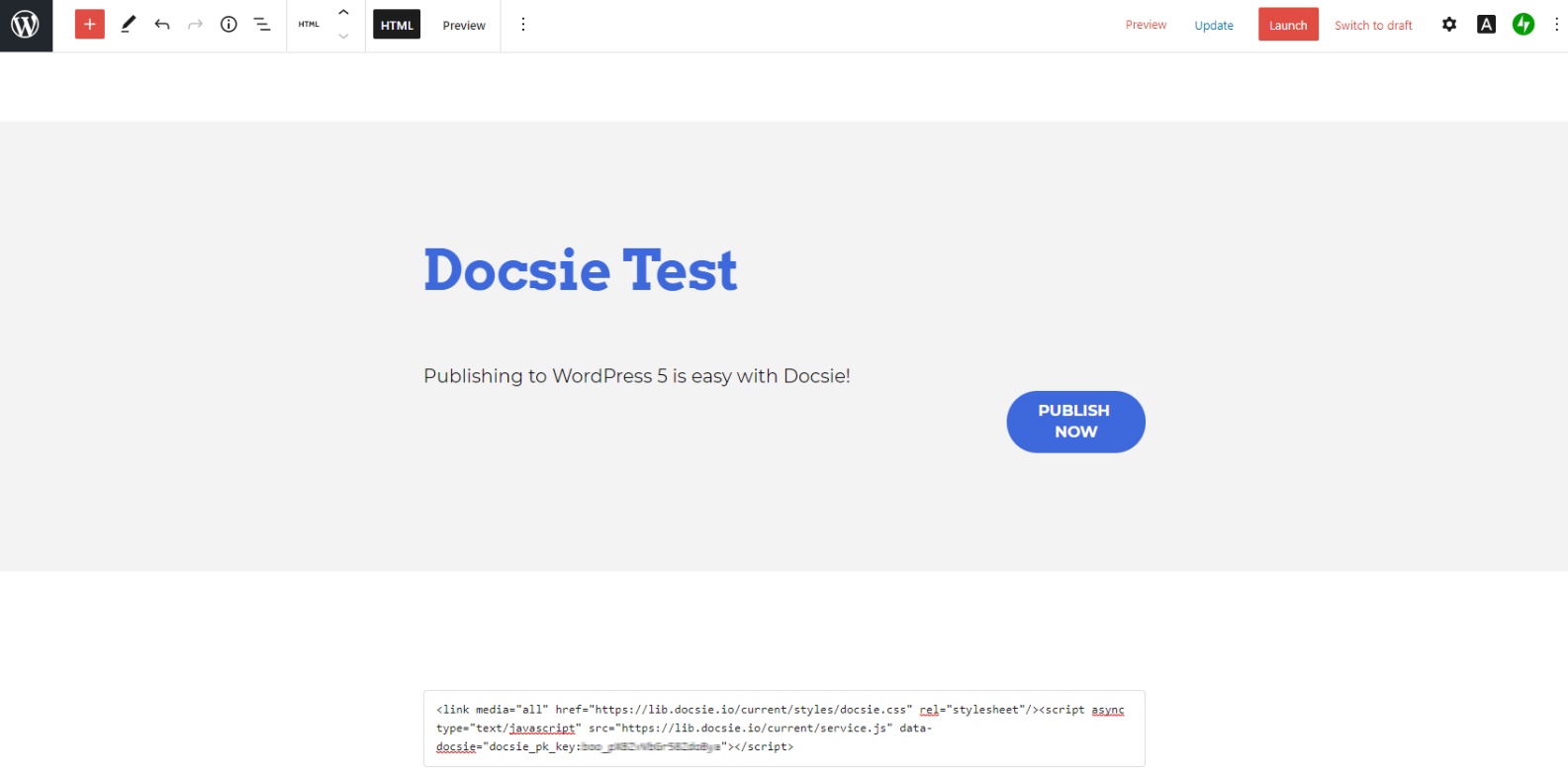Open the editor more-options menu

(x=1556, y=25)
